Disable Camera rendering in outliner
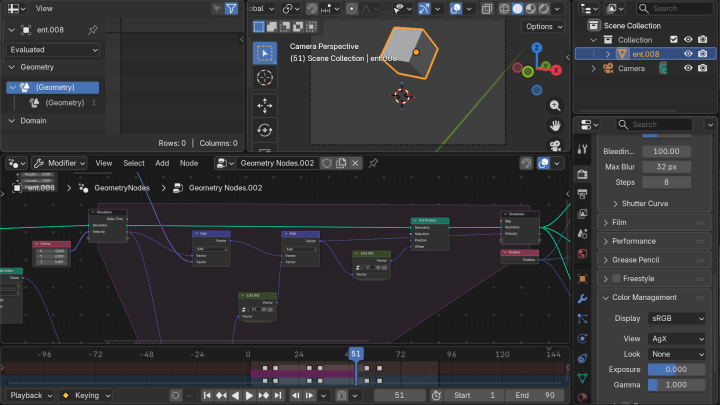 point(703,69)
